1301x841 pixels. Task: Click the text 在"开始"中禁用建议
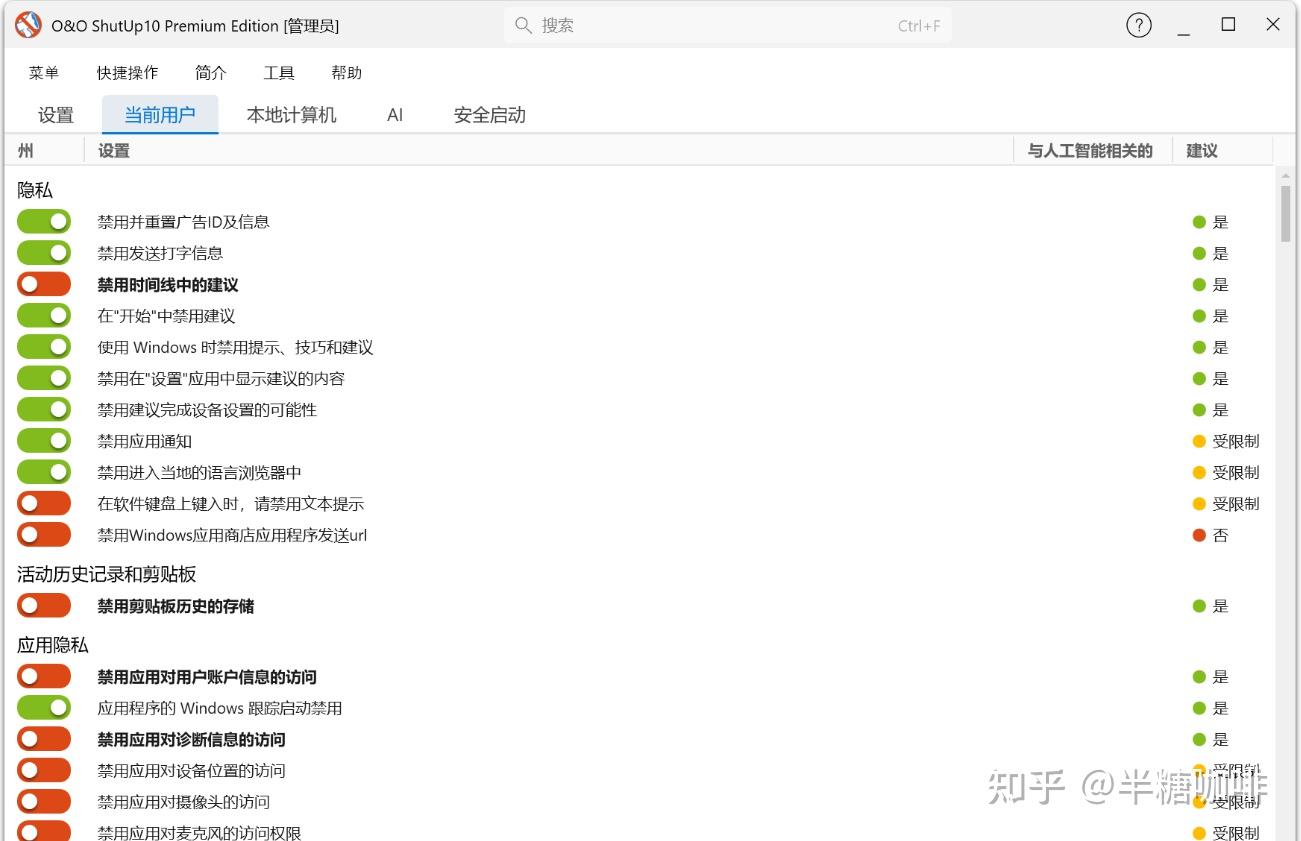pyautogui.click(x=166, y=316)
